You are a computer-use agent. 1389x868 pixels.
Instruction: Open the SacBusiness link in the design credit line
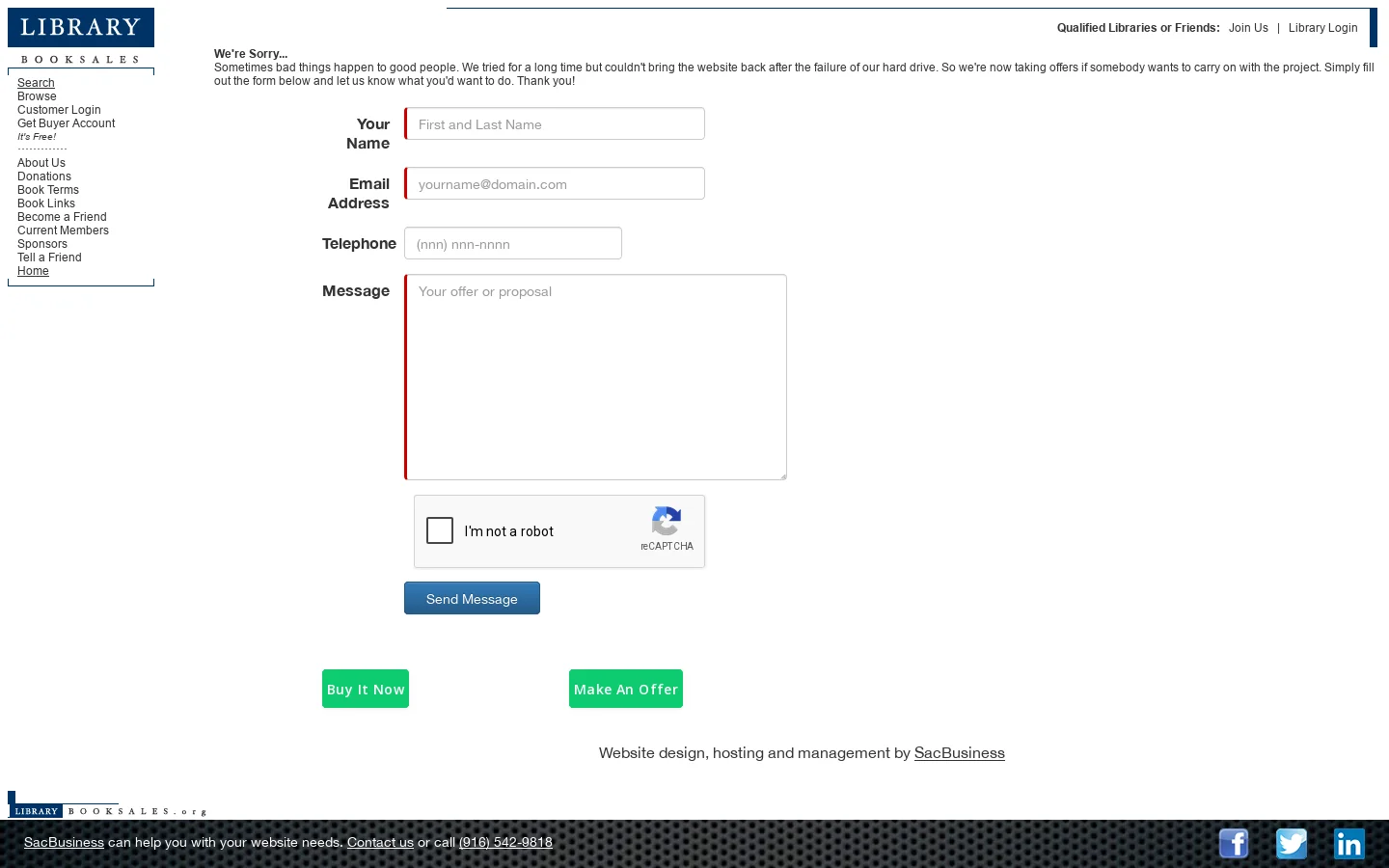coord(959,753)
